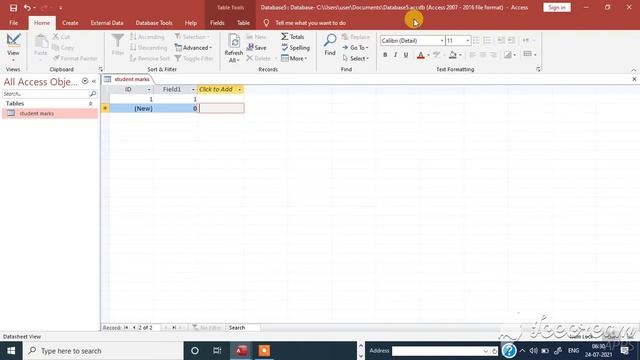Image resolution: width=640 pixels, height=360 pixels.
Task: Open the orange recorder app on taskbar
Action: pyautogui.click(x=264, y=351)
